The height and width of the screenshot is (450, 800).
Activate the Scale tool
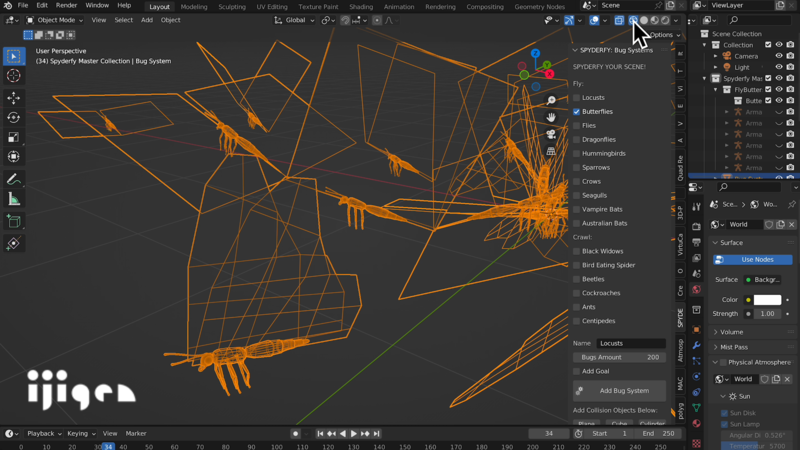14,137
